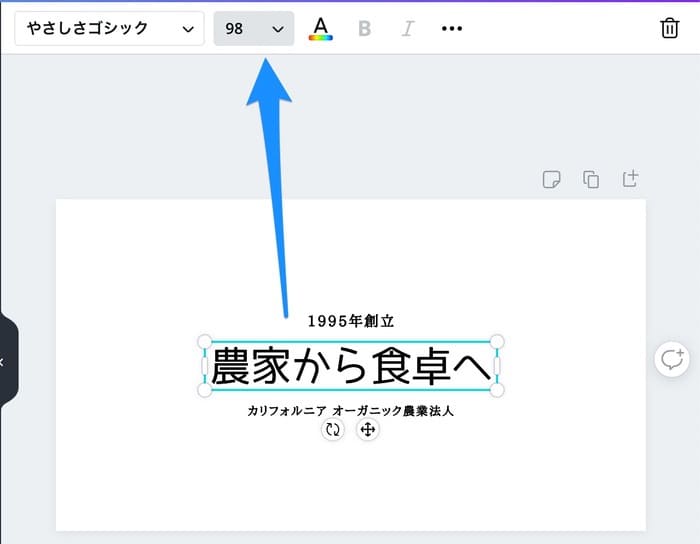Click the right-side width handle of the text box

(496, 366)
